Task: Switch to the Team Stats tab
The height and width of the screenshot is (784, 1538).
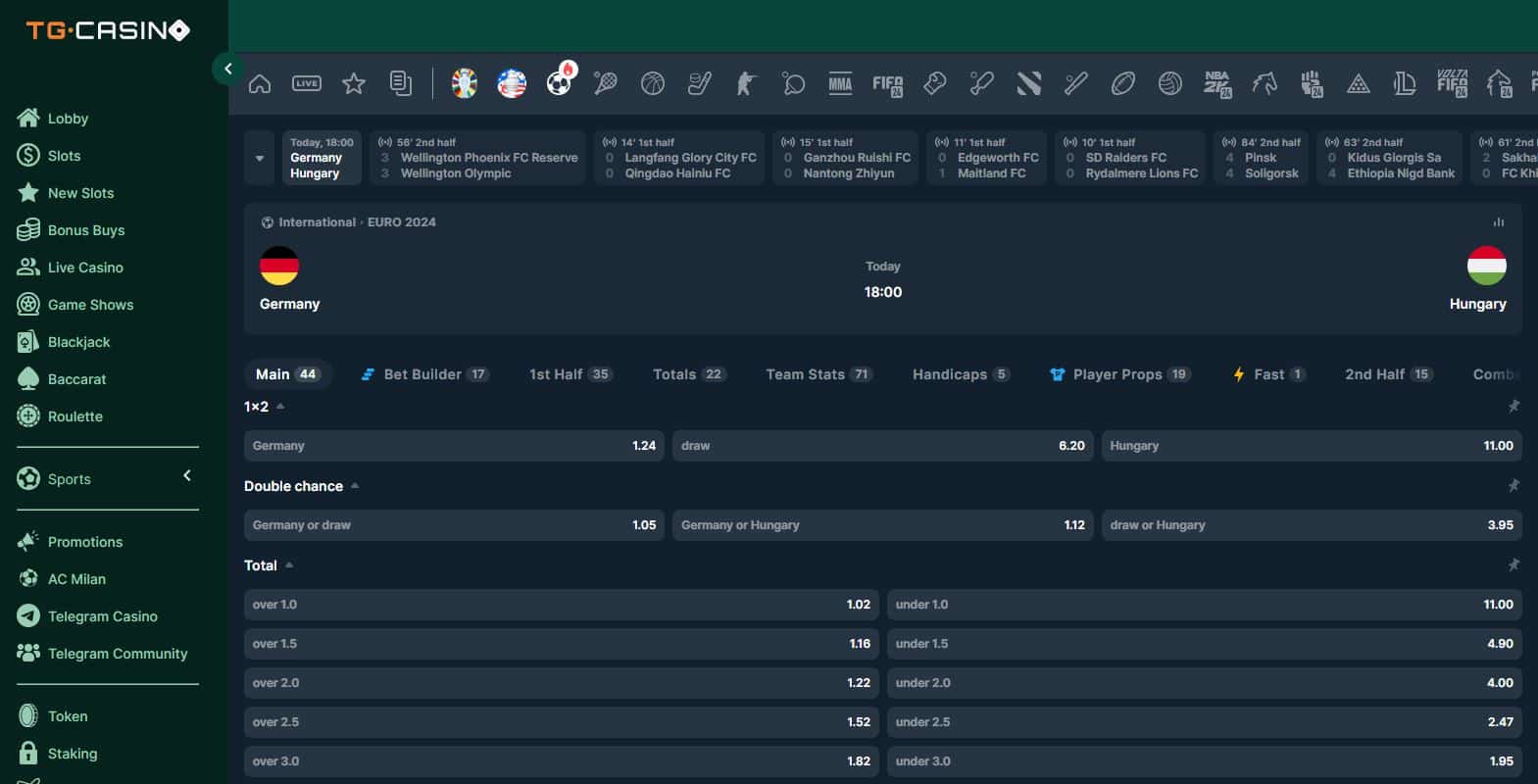Action: [x=819, y=374]
